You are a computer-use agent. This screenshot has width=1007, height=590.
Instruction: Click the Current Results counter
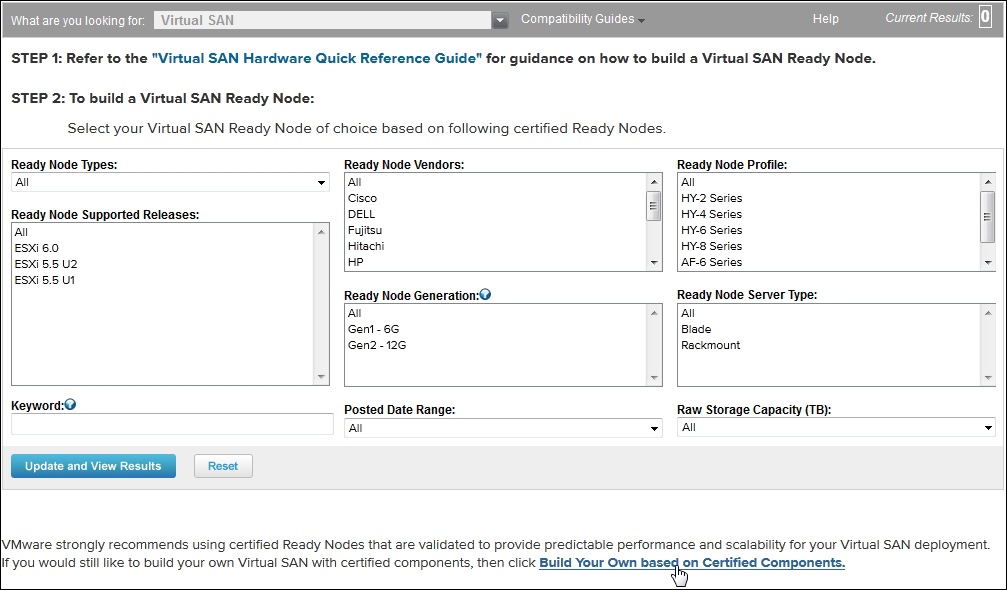coord(985,17)
